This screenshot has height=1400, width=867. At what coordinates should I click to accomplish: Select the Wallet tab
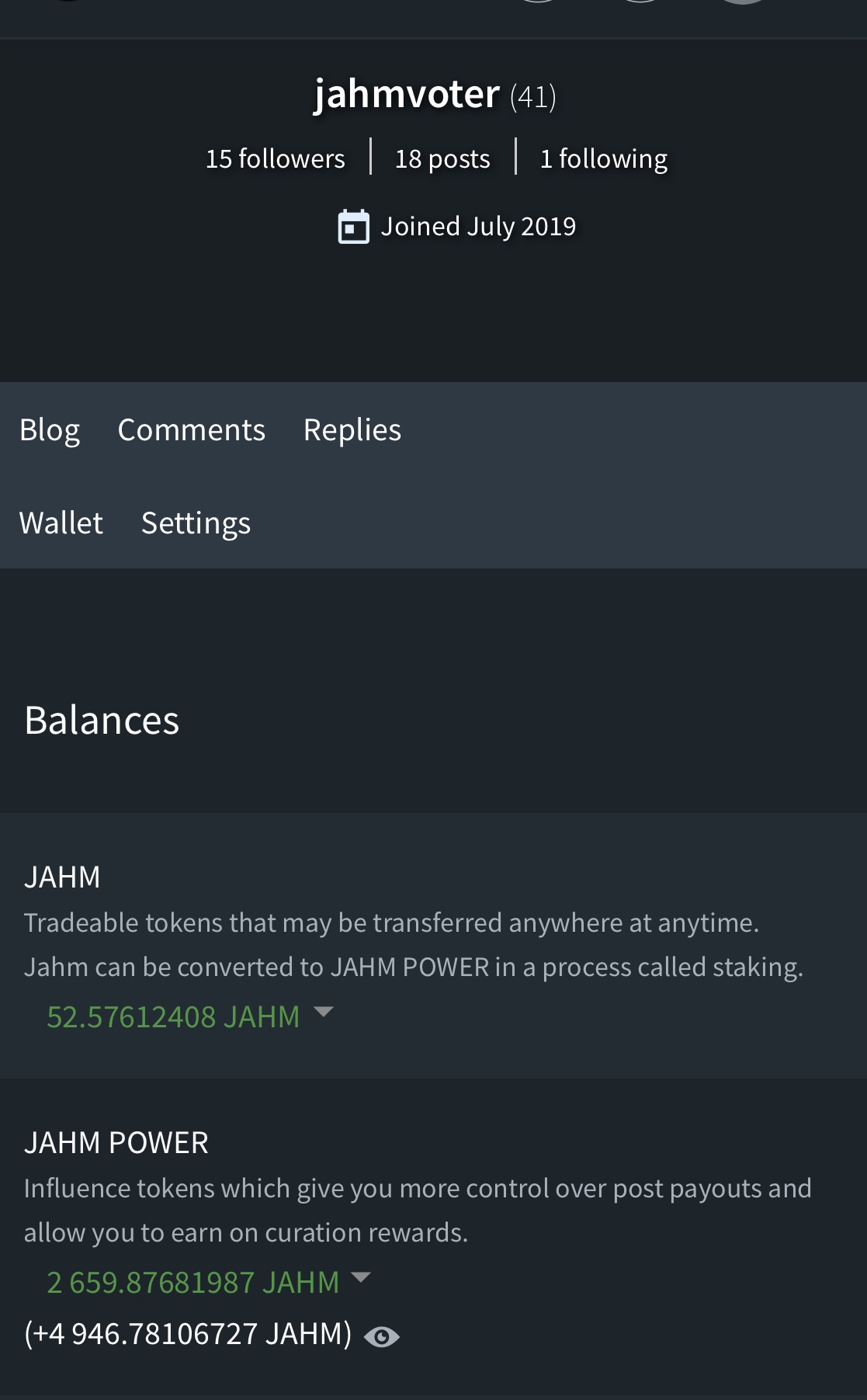[61, 523]
